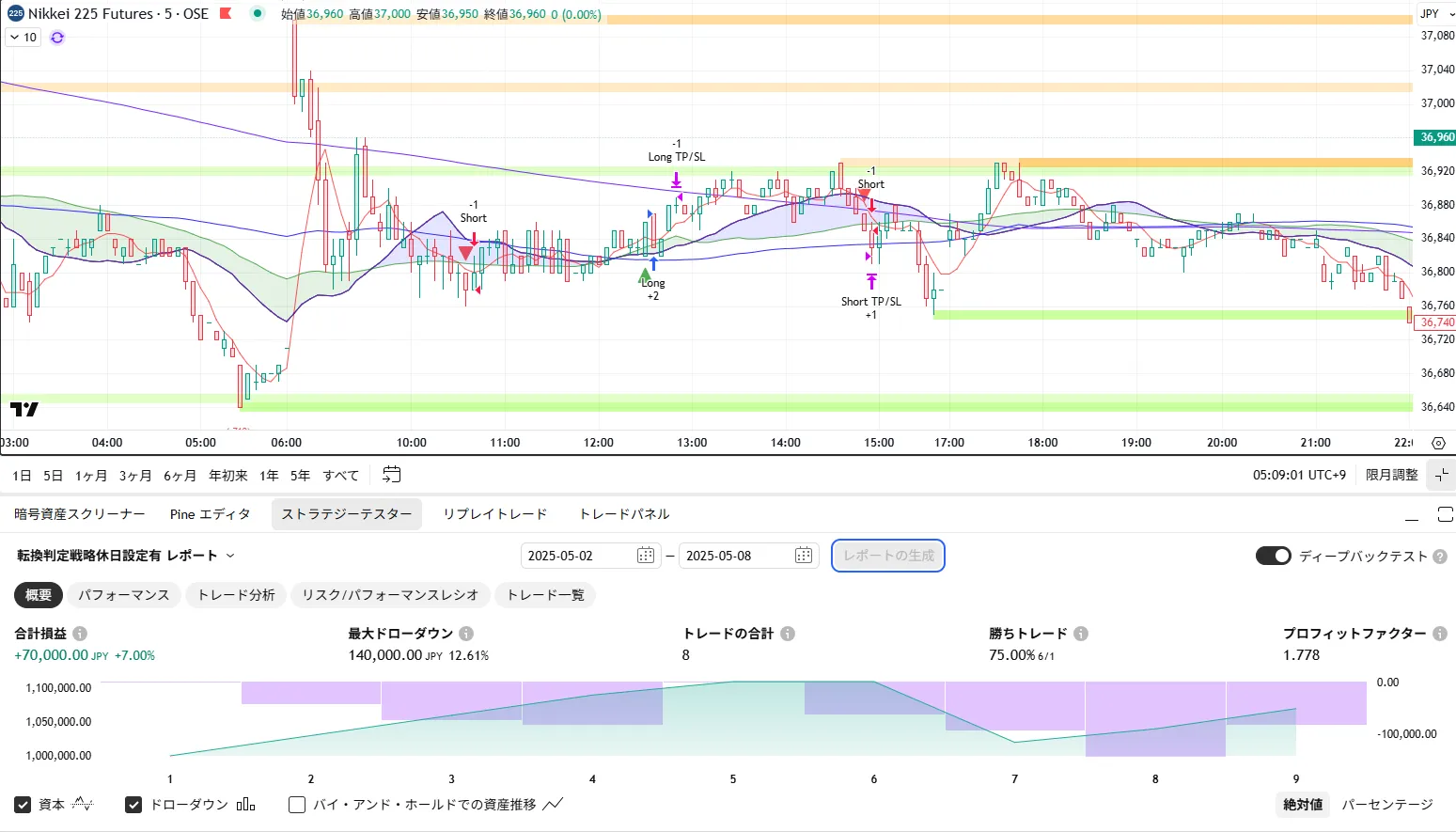Click the calendar icon in end date field
This screenshot has height=832, width=1456.
point(804,556)
